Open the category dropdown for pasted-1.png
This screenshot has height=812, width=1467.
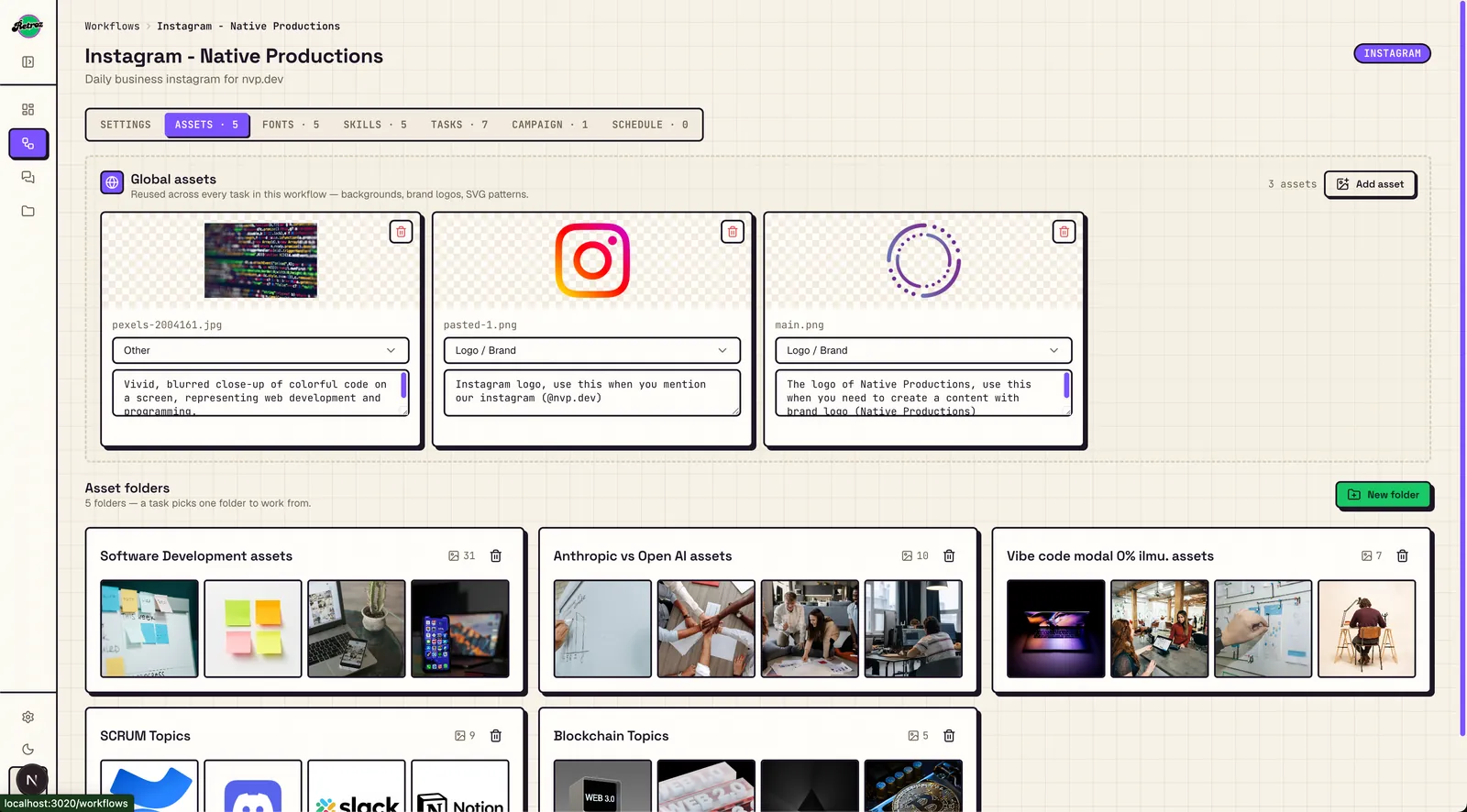[x=592, y=350]
